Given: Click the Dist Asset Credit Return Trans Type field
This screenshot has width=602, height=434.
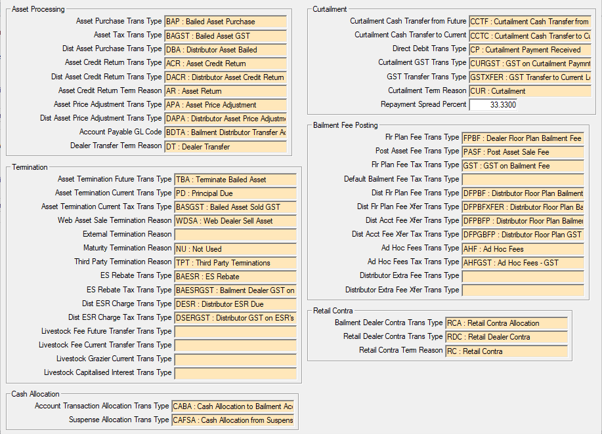Looking at the screenshot, I should [225, 77].
